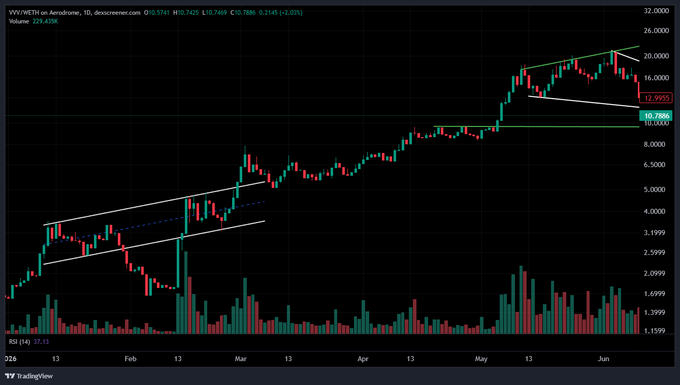Click the 1.6999 price axis label

(x=654, y=294)
